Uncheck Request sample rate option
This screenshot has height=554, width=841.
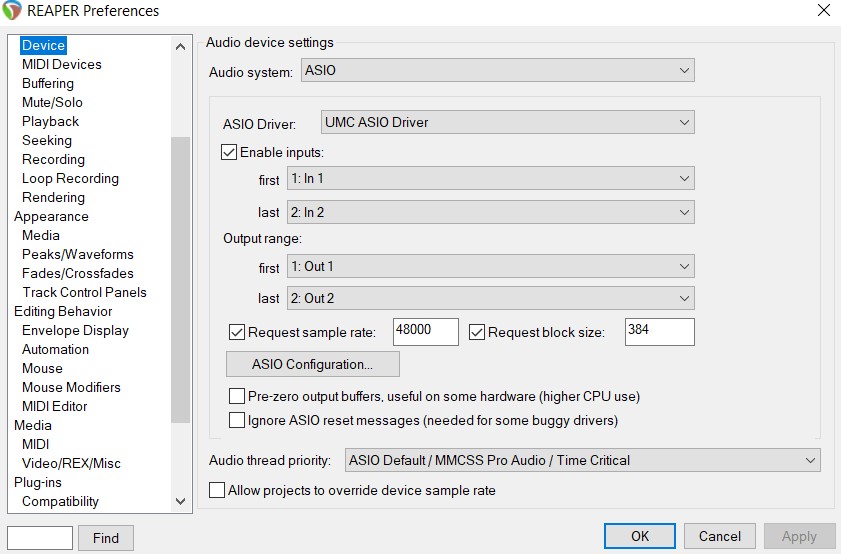(x=237, y=332)
